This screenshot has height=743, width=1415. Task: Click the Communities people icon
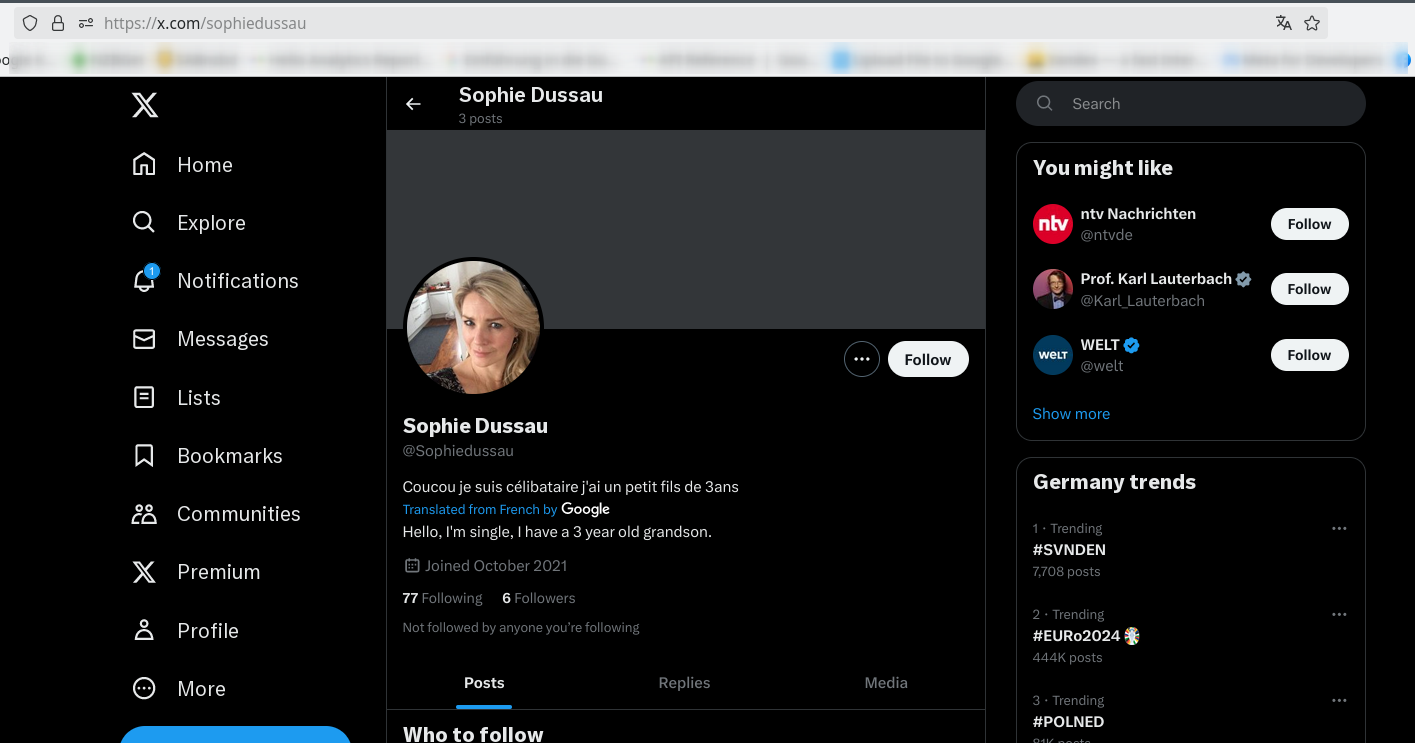(x=144, y=514)
